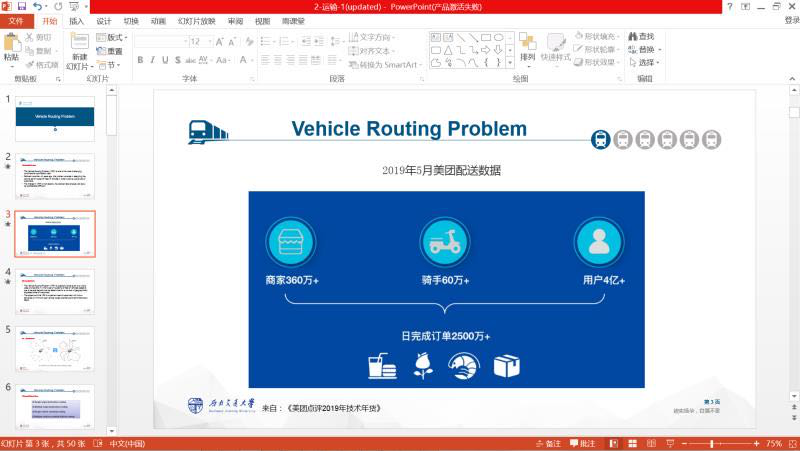Click Format Painter (格式刷)
The width and height of the screenshot is (800, 451).
[x=42, y=65]
